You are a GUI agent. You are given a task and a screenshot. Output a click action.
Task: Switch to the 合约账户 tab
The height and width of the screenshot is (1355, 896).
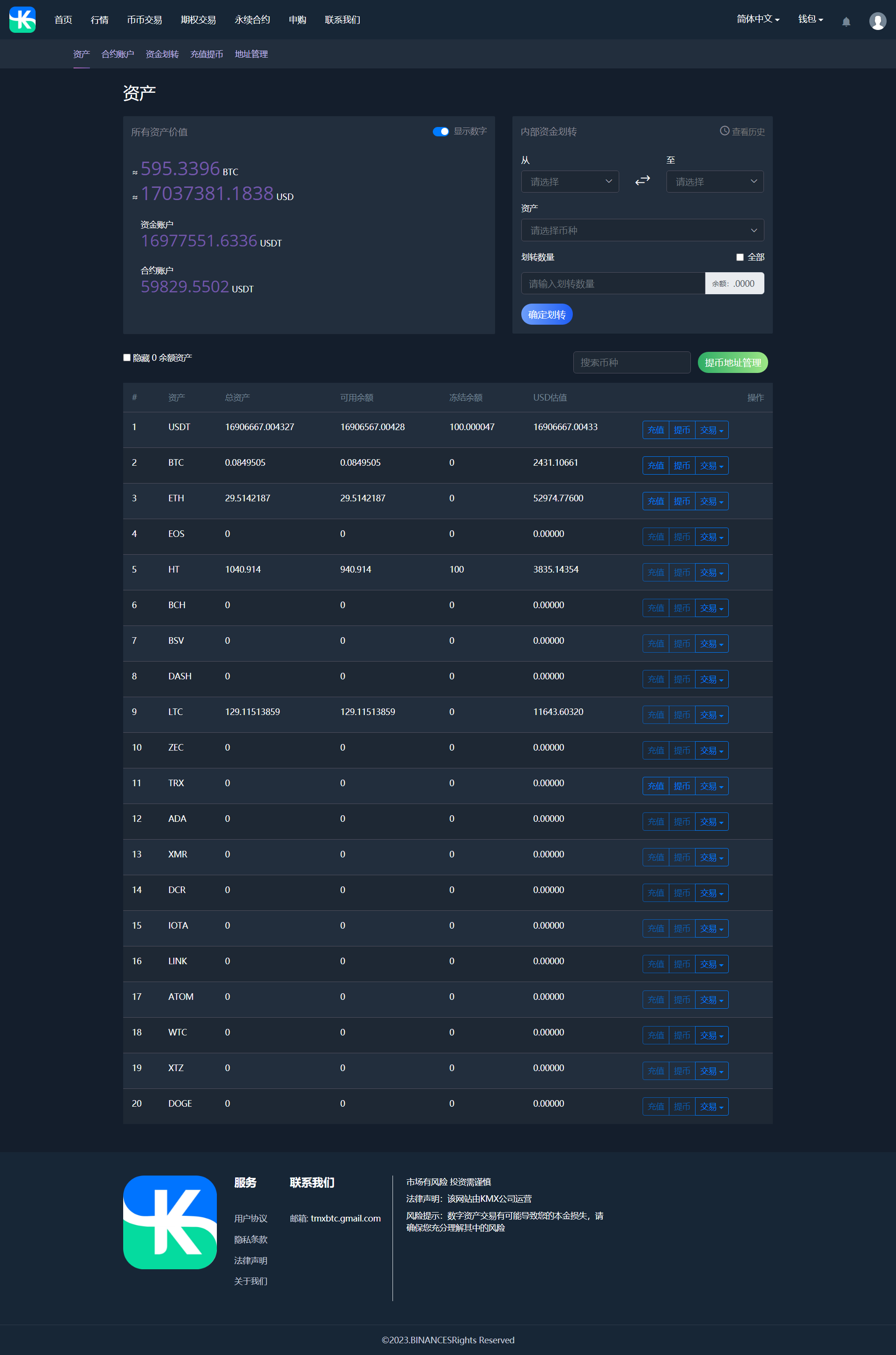click(118, 54)
